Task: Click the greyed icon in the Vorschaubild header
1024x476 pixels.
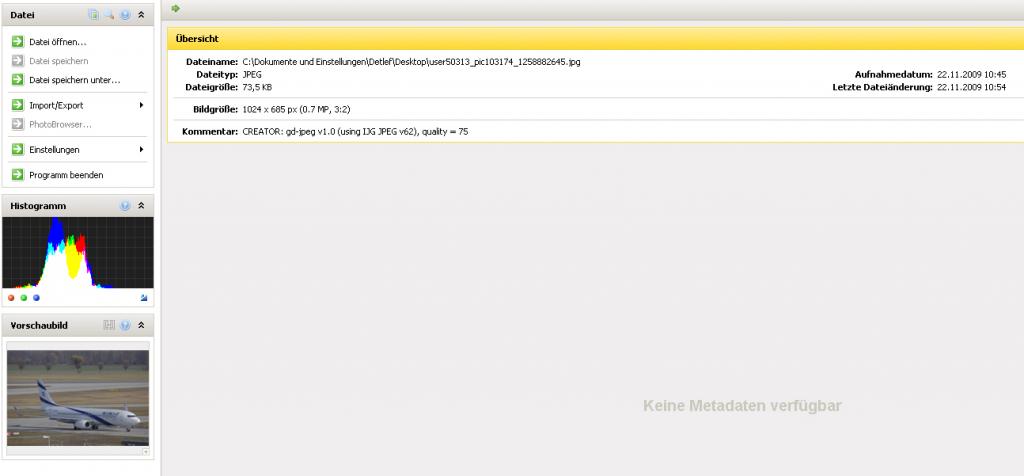Action: tap(109, 325)
